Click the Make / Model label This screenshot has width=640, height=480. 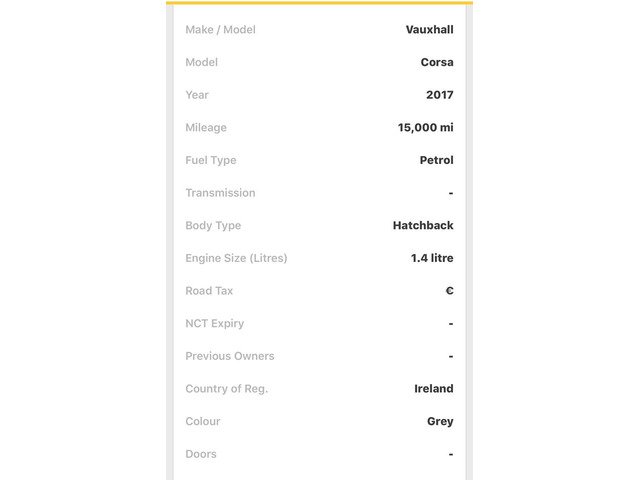[x=220, y=29]
